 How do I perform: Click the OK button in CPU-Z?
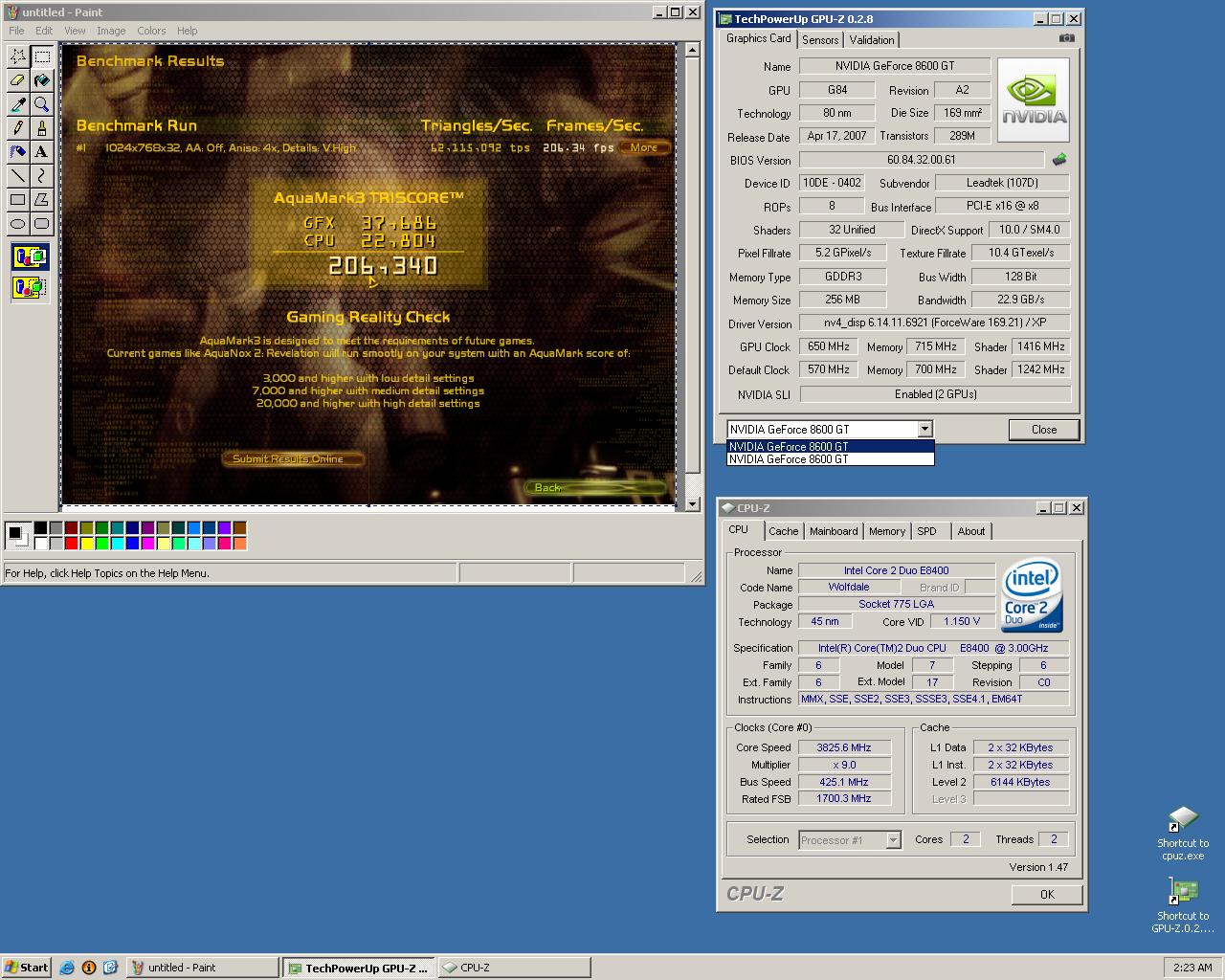click(x=1047, y=895)
